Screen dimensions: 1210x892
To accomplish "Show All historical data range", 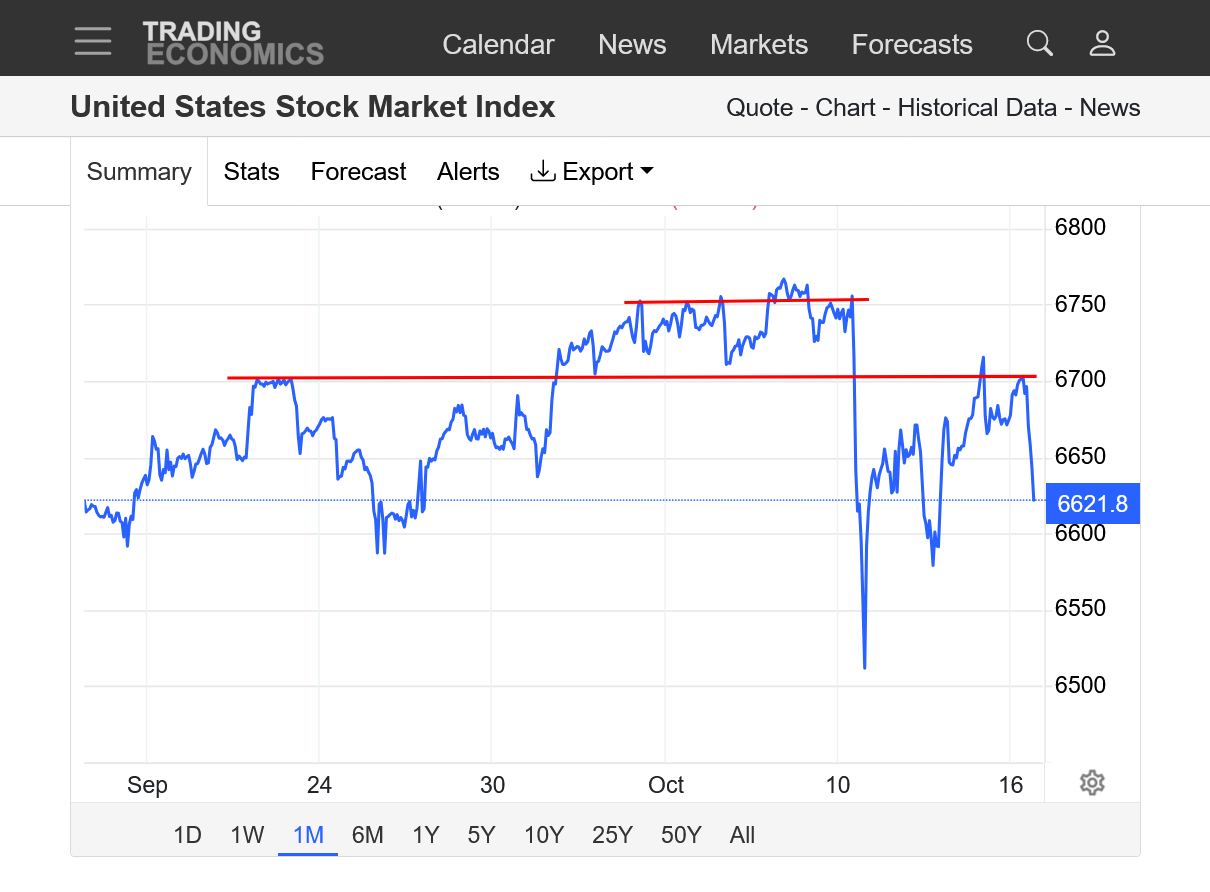I will 742,835.
